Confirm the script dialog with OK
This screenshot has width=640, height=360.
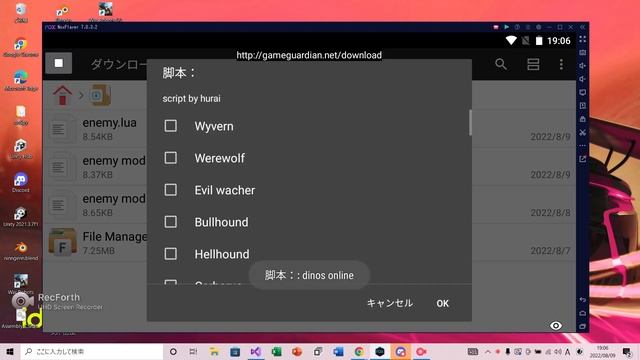442,303
